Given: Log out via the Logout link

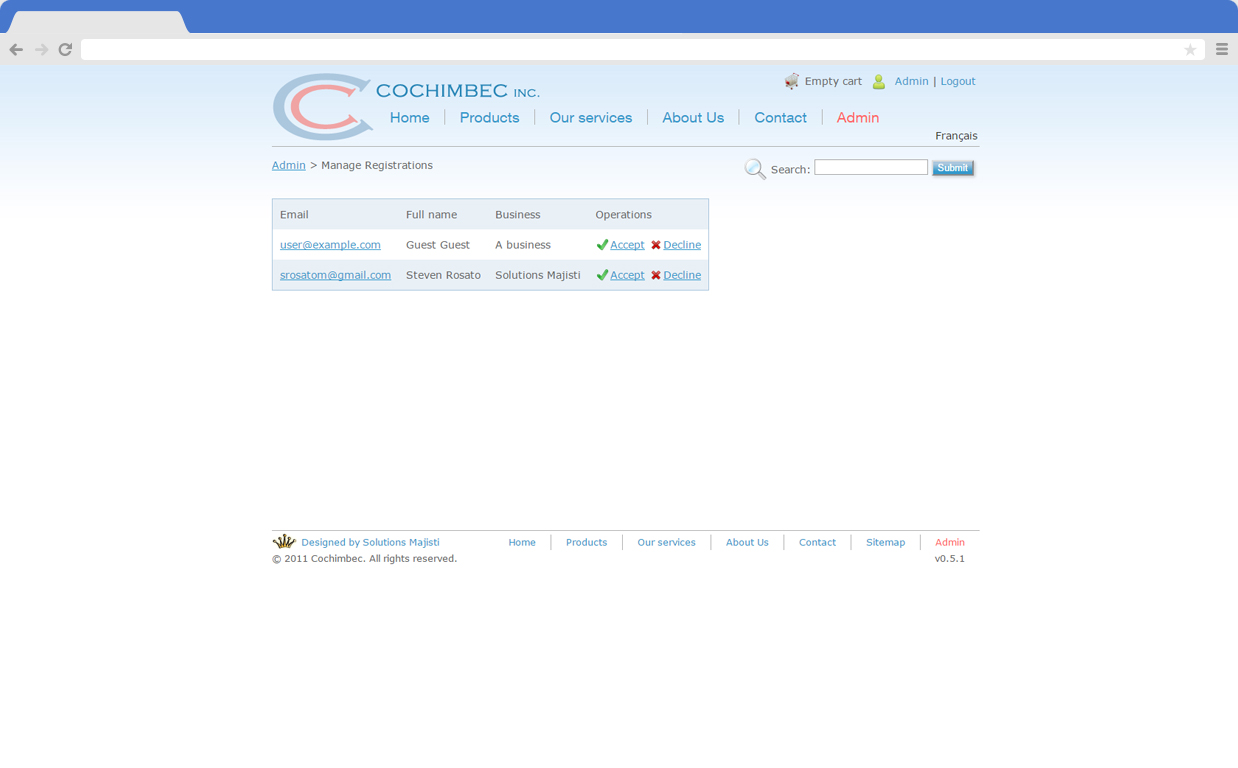Looking at the screenshot, I should 957,81.
